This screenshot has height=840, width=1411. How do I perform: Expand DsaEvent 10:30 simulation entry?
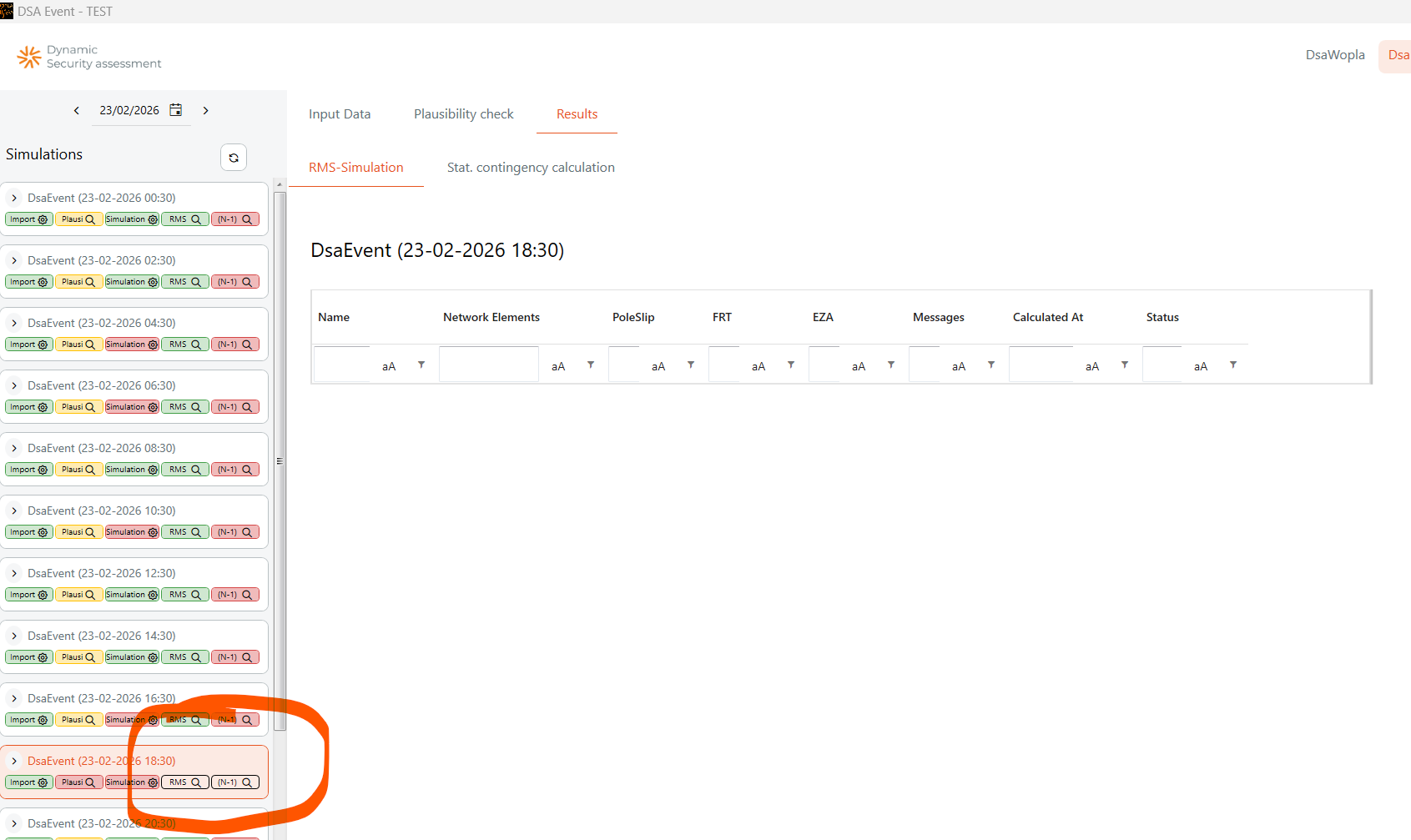(x=14, y=511)
